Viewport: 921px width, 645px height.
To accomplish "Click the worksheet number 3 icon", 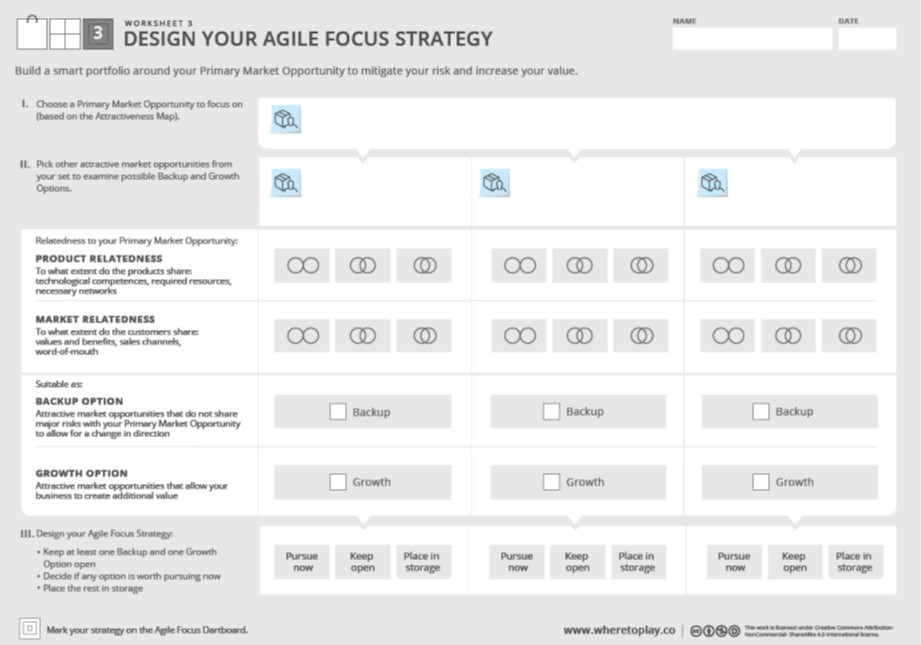I will coord(98,34).
